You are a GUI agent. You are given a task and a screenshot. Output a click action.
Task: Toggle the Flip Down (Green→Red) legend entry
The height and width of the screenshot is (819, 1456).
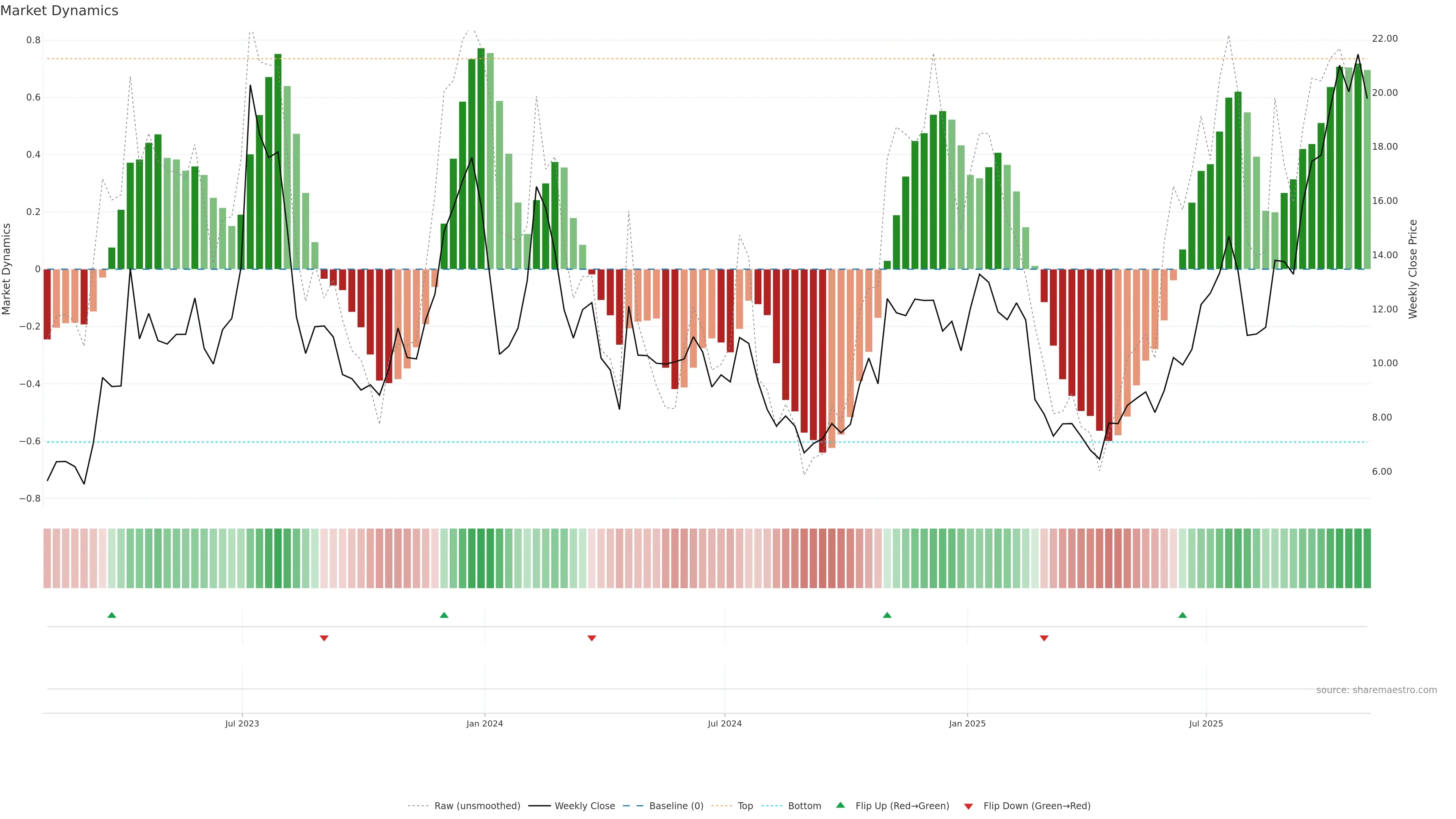(1037, 806)
